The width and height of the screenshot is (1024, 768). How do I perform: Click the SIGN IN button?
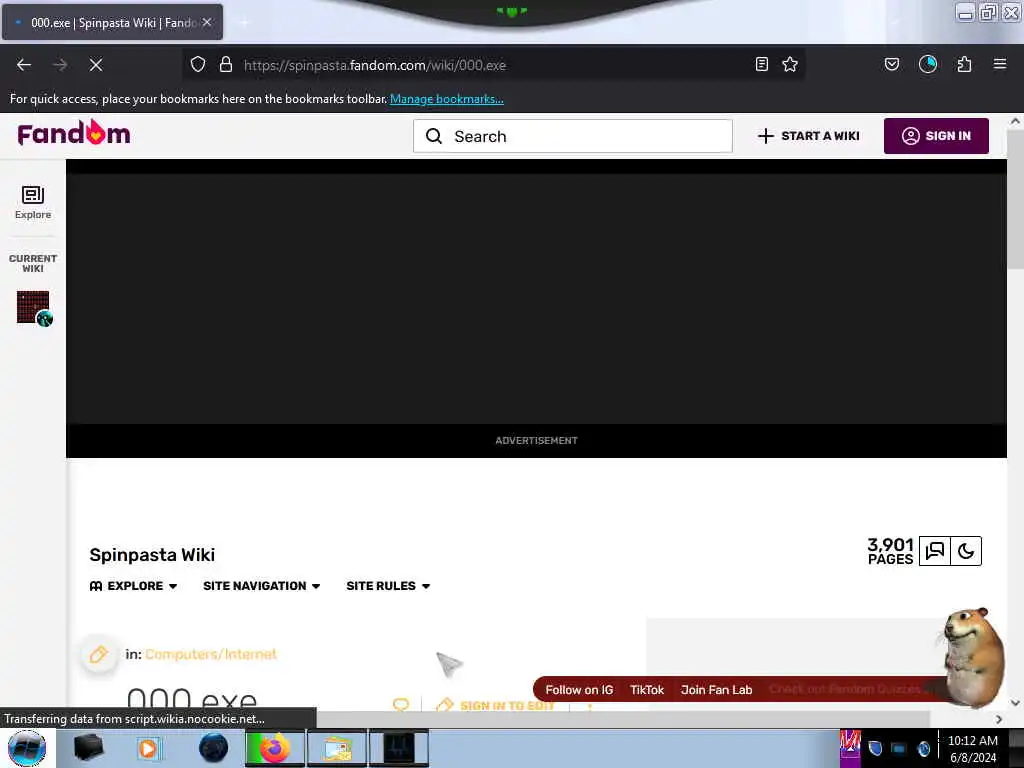point(936,136)
